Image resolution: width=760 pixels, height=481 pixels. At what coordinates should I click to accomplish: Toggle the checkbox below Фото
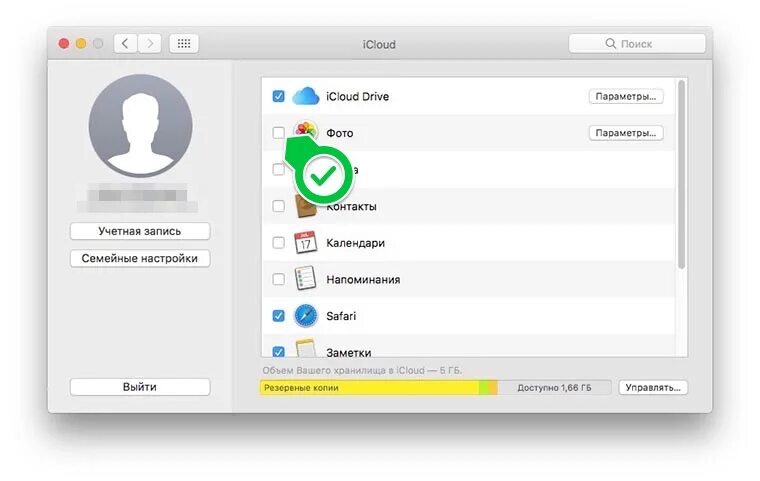(x=278, y=169)
